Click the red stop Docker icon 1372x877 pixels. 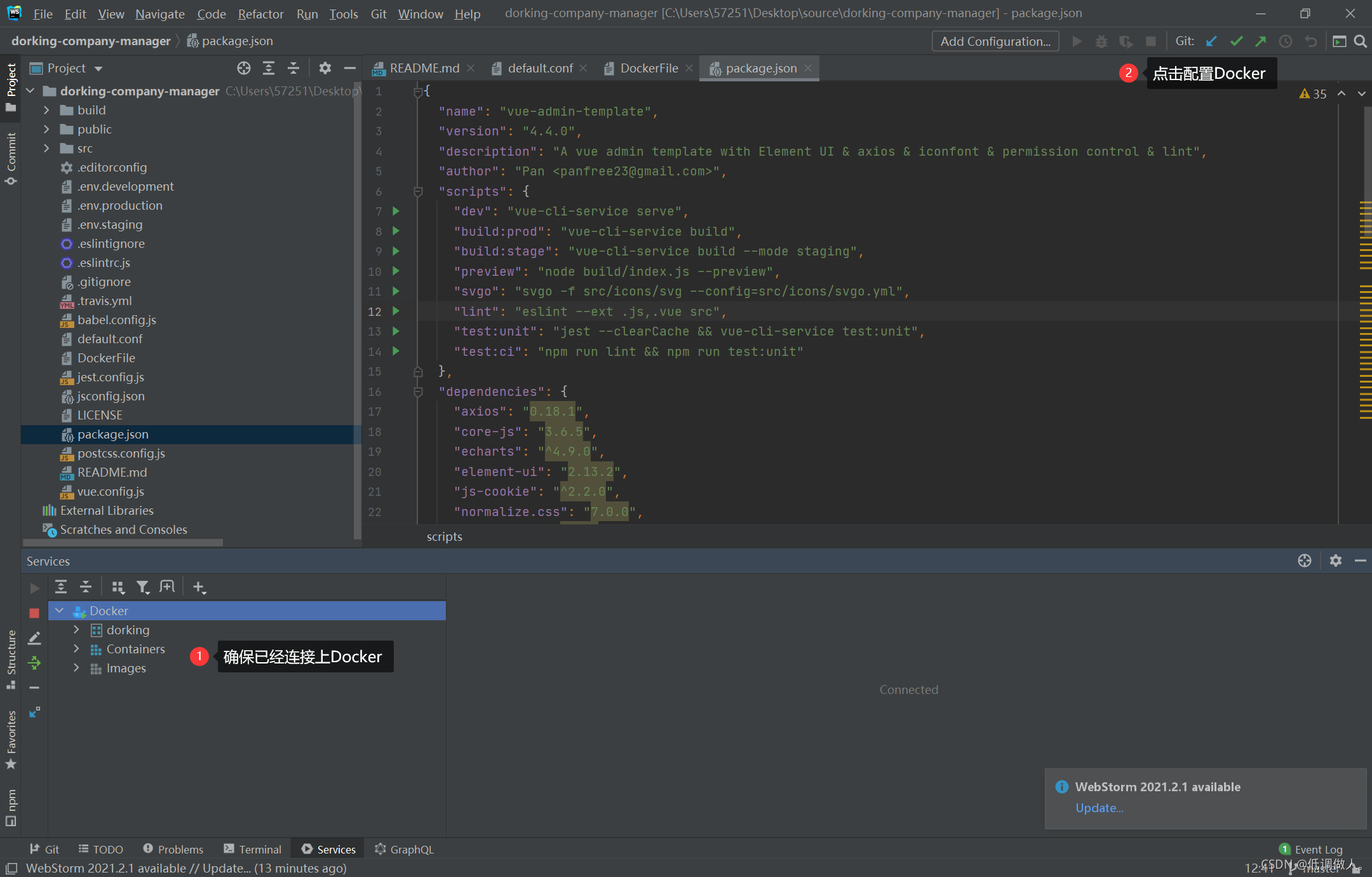pos(34,613)
